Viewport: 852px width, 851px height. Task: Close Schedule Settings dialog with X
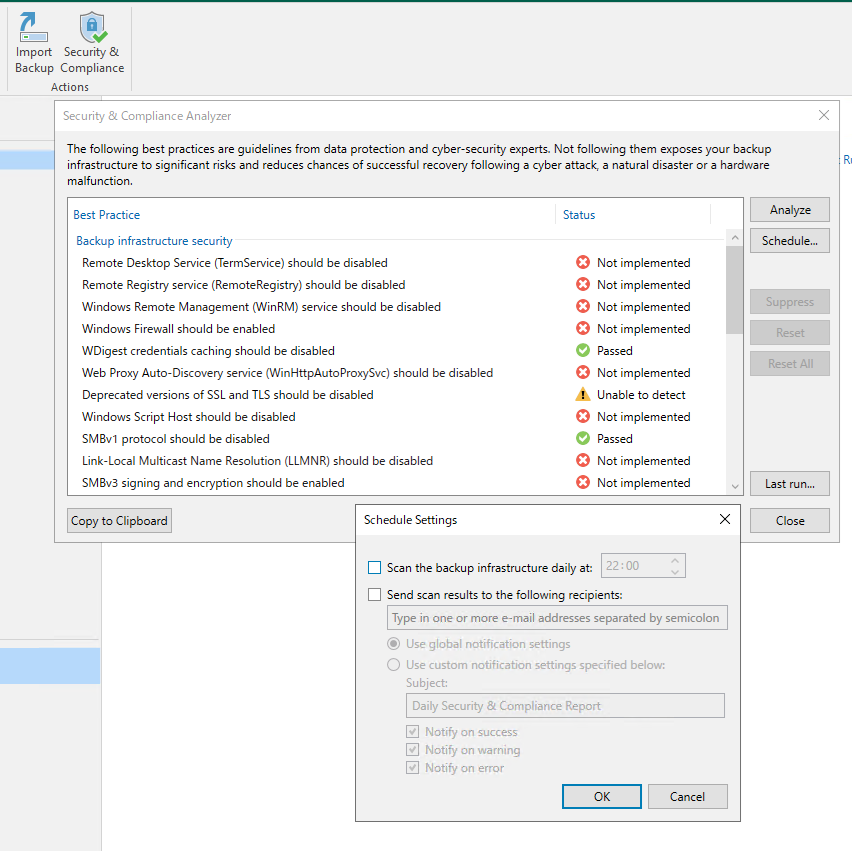[724, 519]
